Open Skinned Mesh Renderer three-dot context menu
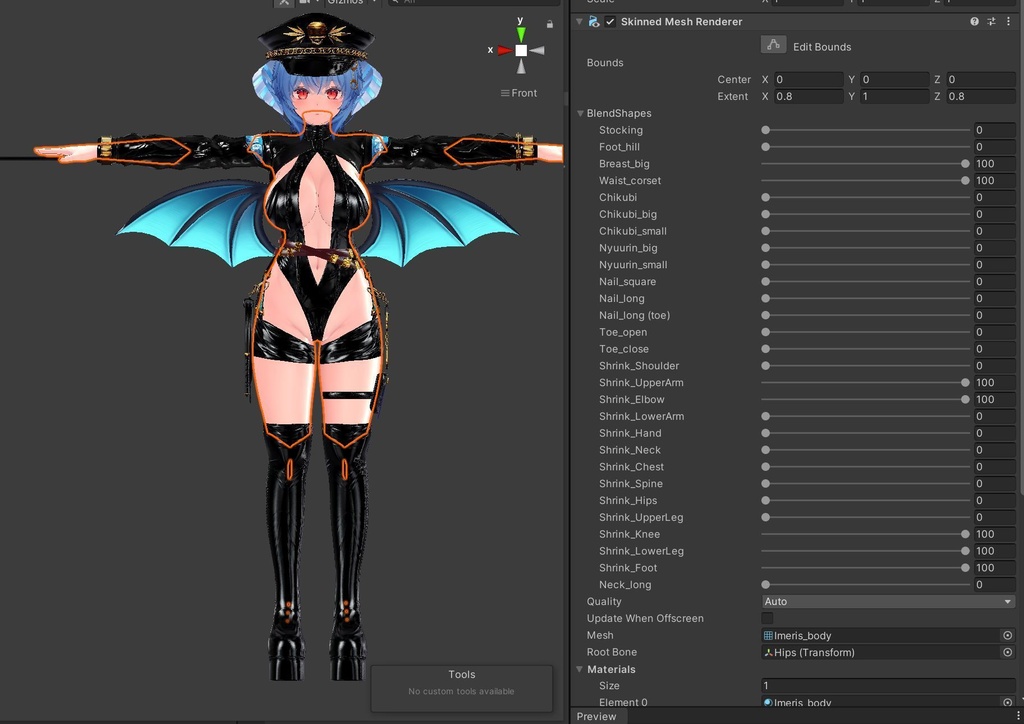Viewport: 1024px width, 724px height. click(x=1009, y=22)
